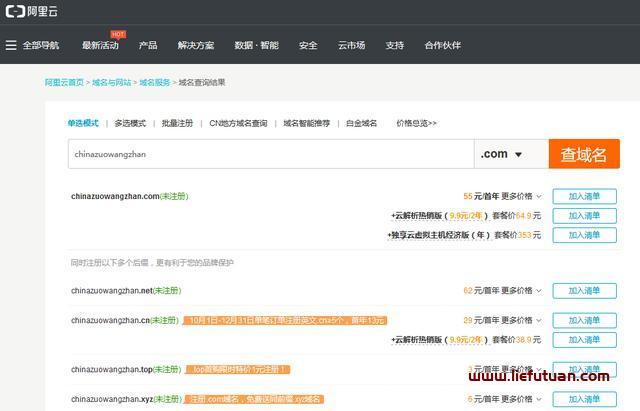This screenshot has width=640, height=411.
Task: Open the .com suffix dropdown
Action: click(511, 154)
